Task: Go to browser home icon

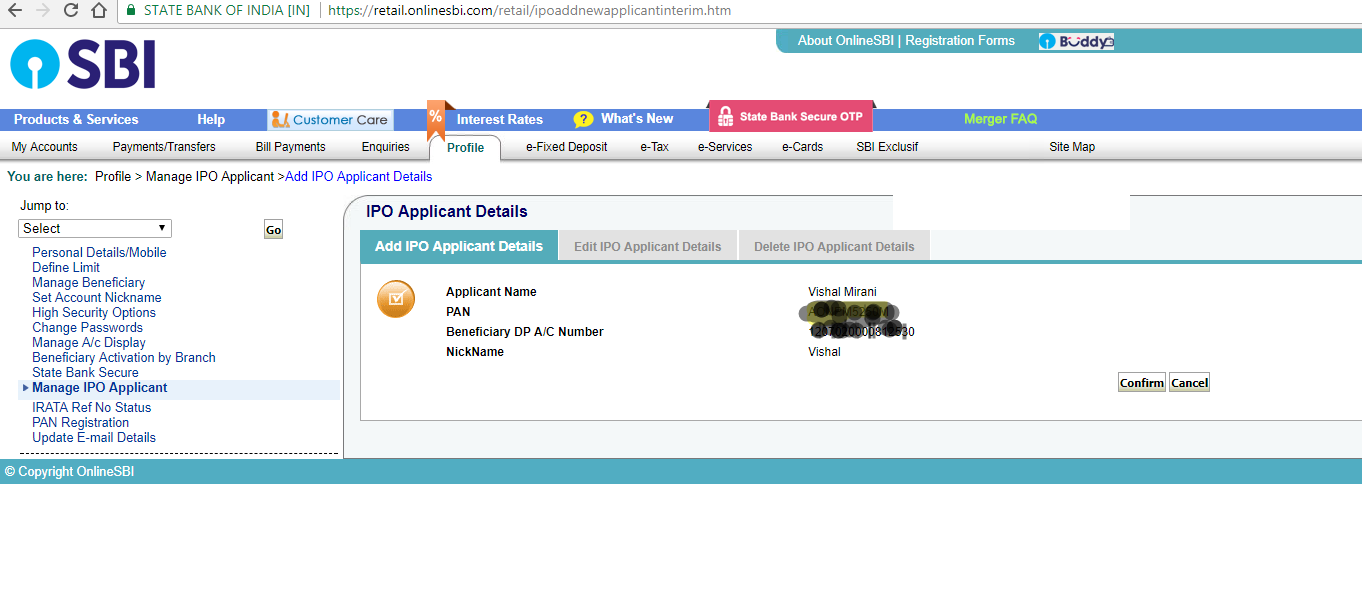Action: pyautogui.click(x=98, y=11)
